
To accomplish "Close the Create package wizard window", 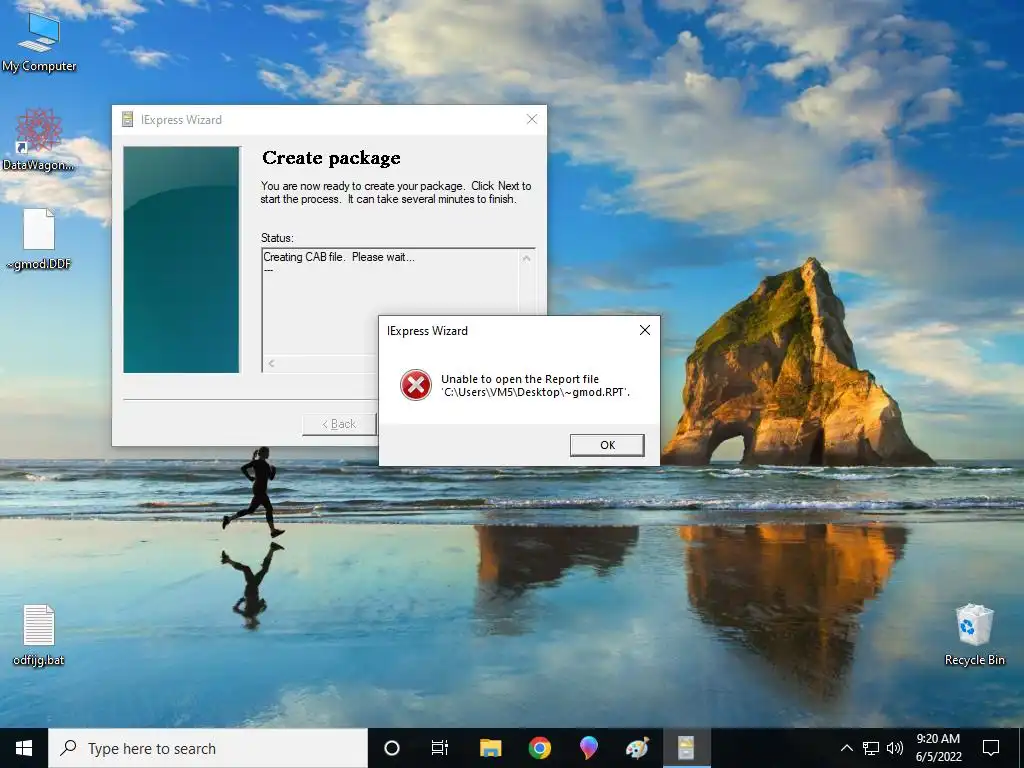I will tap(532, 119).
